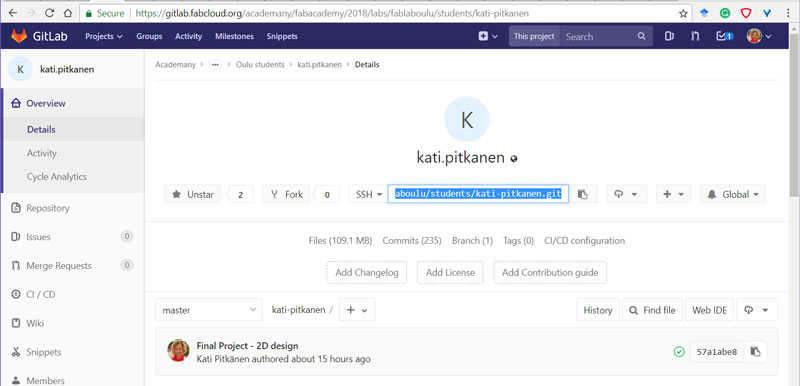Open the Files (109.1 MB) link

coord(340,241)
